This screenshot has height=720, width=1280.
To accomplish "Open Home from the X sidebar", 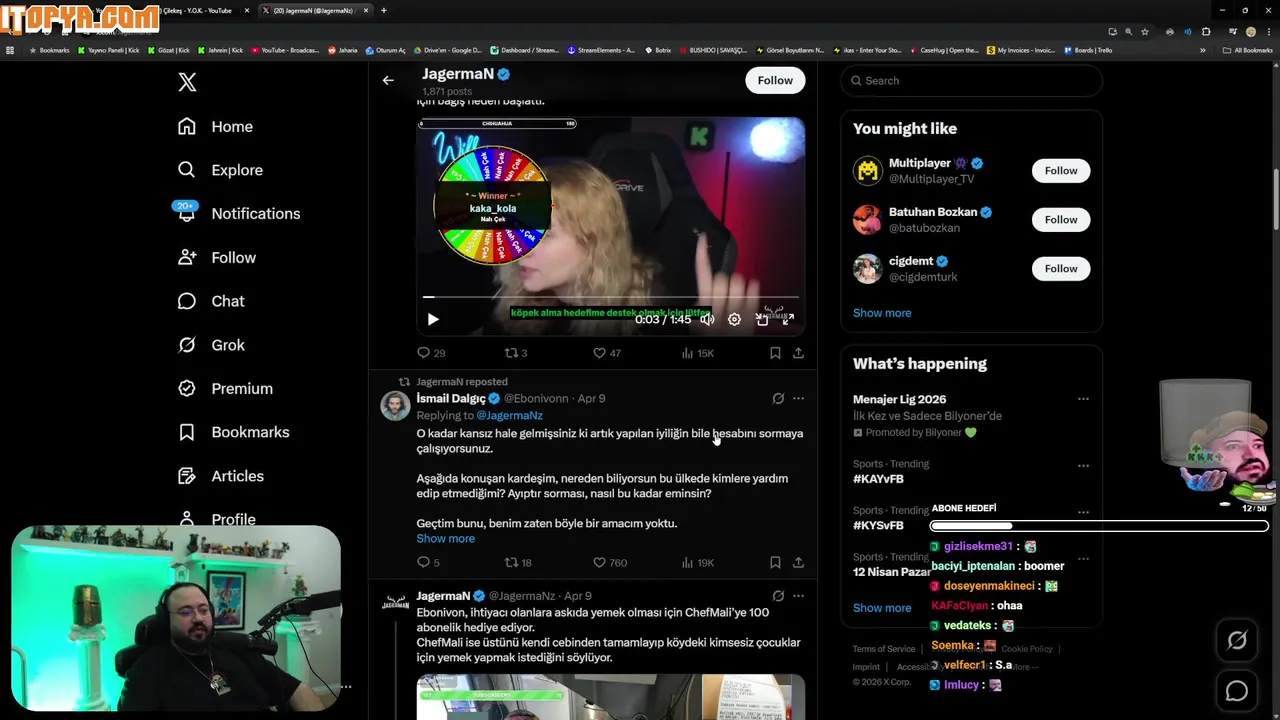I will 215,126.
